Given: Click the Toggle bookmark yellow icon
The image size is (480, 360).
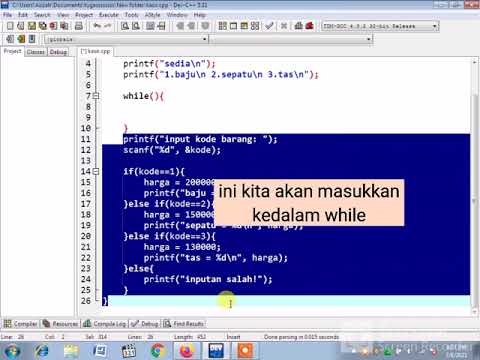Looking at the screenshot, I should coord(21,39).
